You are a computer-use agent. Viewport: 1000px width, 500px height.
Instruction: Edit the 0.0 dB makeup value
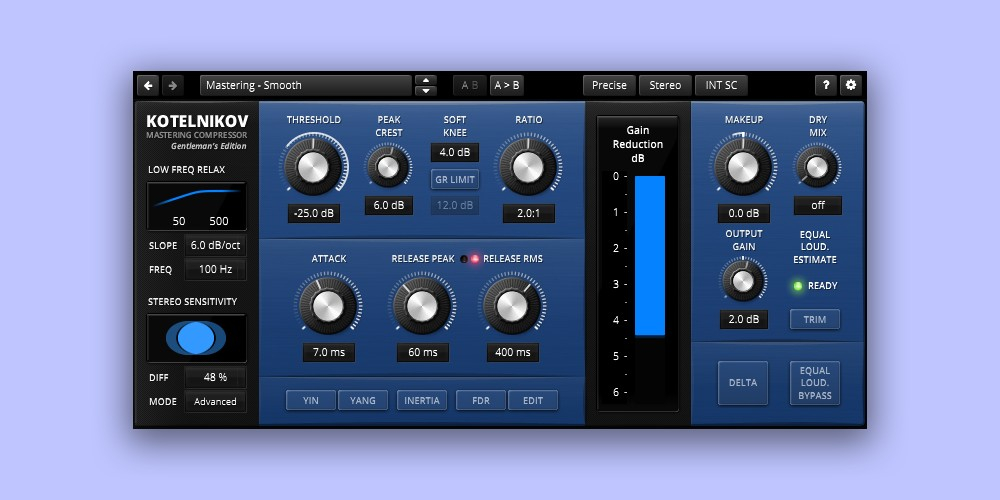[744, 213]
